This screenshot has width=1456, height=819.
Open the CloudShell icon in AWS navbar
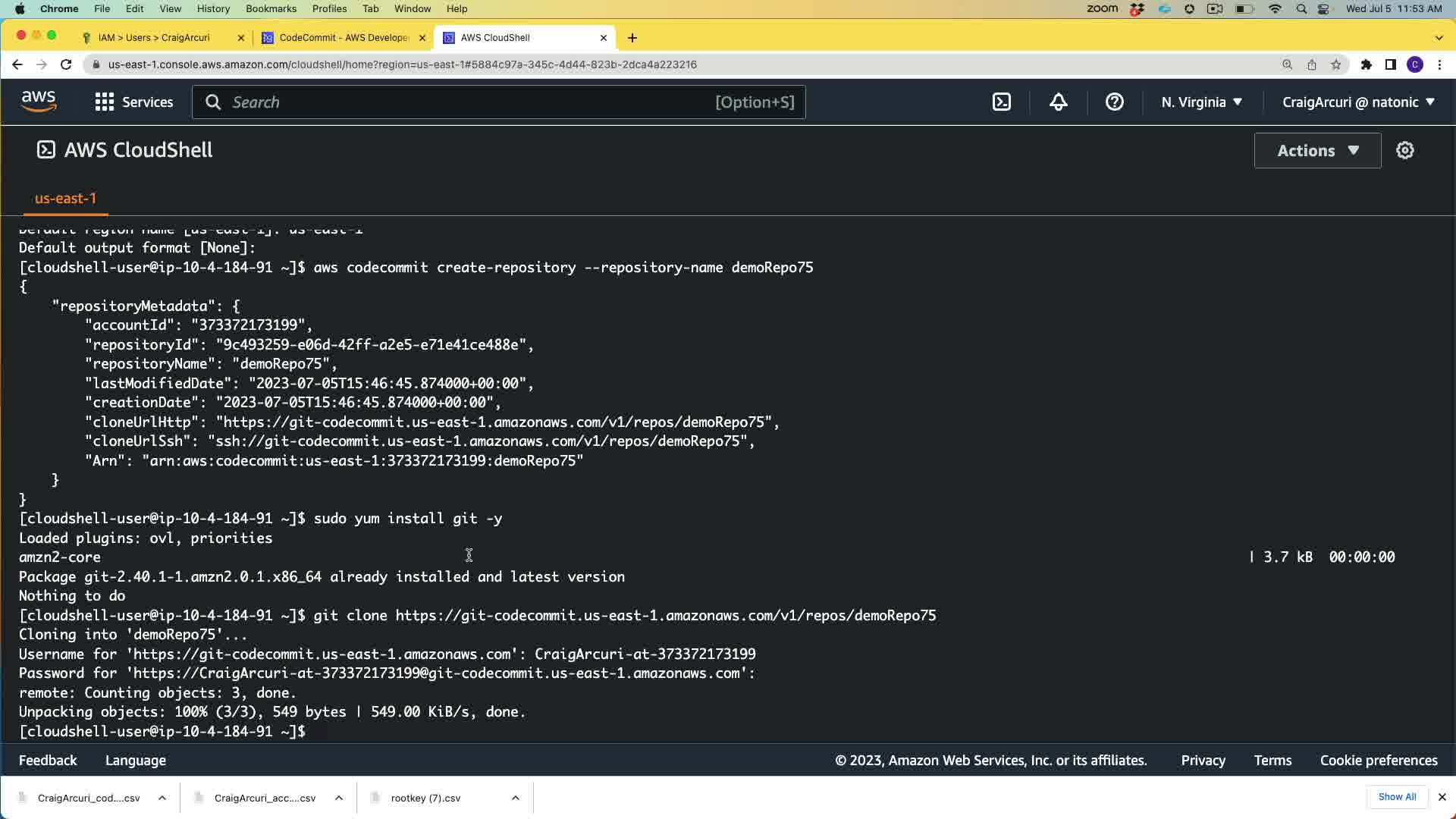(x=1001, y=102)
